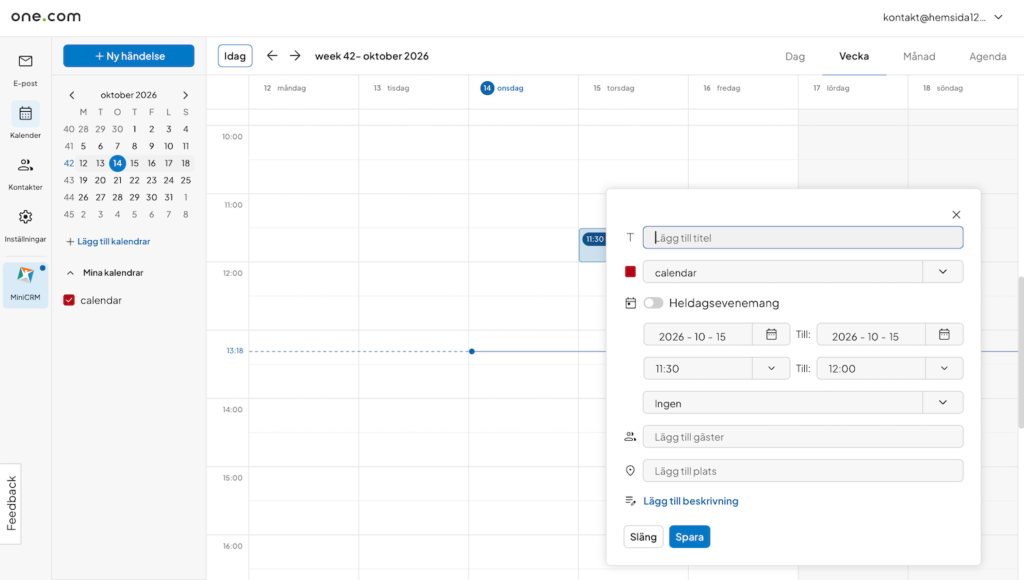Click the end date field 2026-10-15
This screenshot has width=1024, height=580.
(x=871, y=334)
